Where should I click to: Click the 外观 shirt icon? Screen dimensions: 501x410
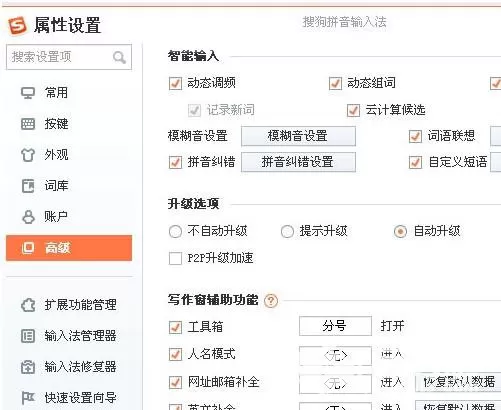coord(28,155)
